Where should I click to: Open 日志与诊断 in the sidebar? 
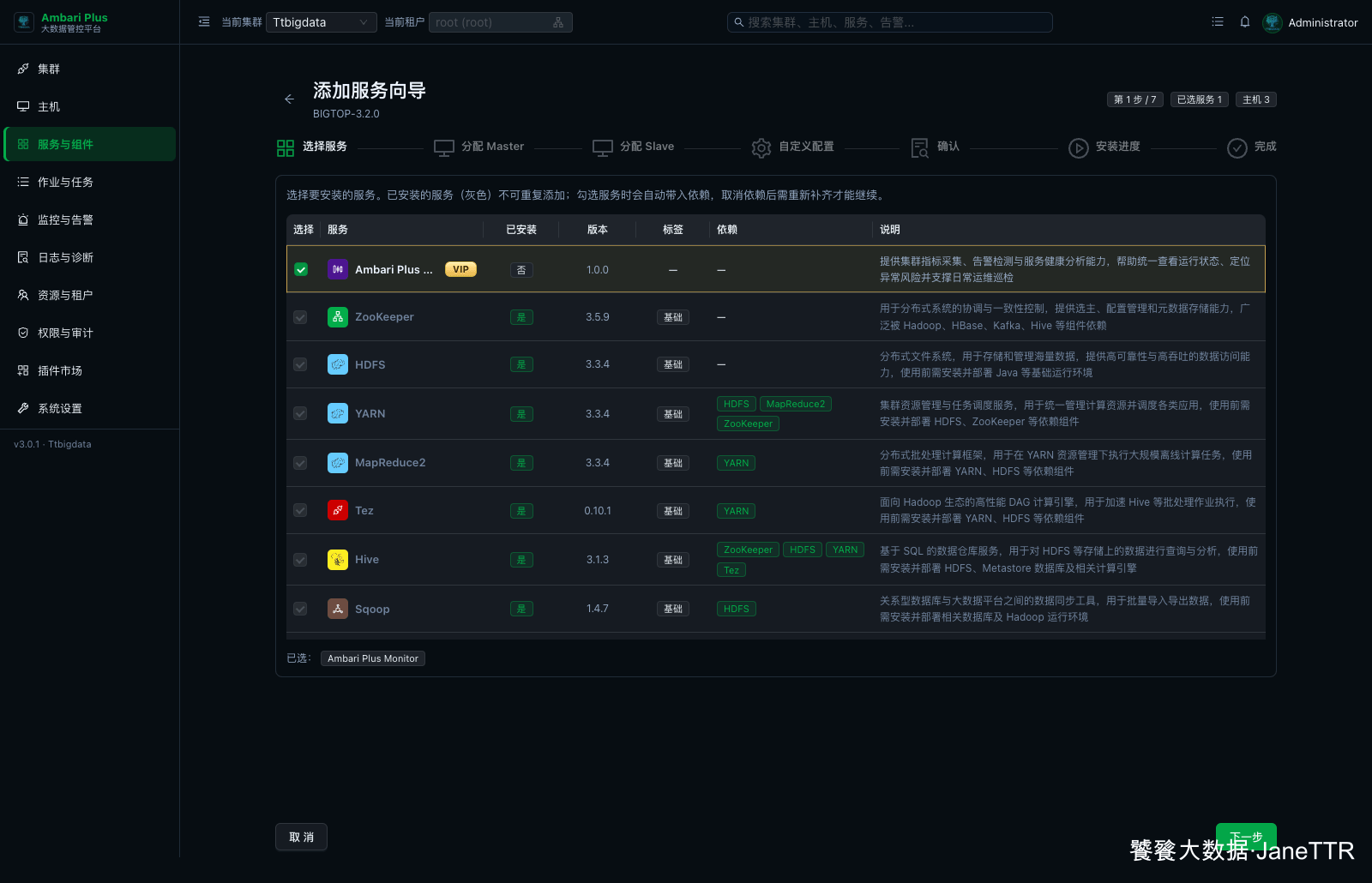coord(90,257)
